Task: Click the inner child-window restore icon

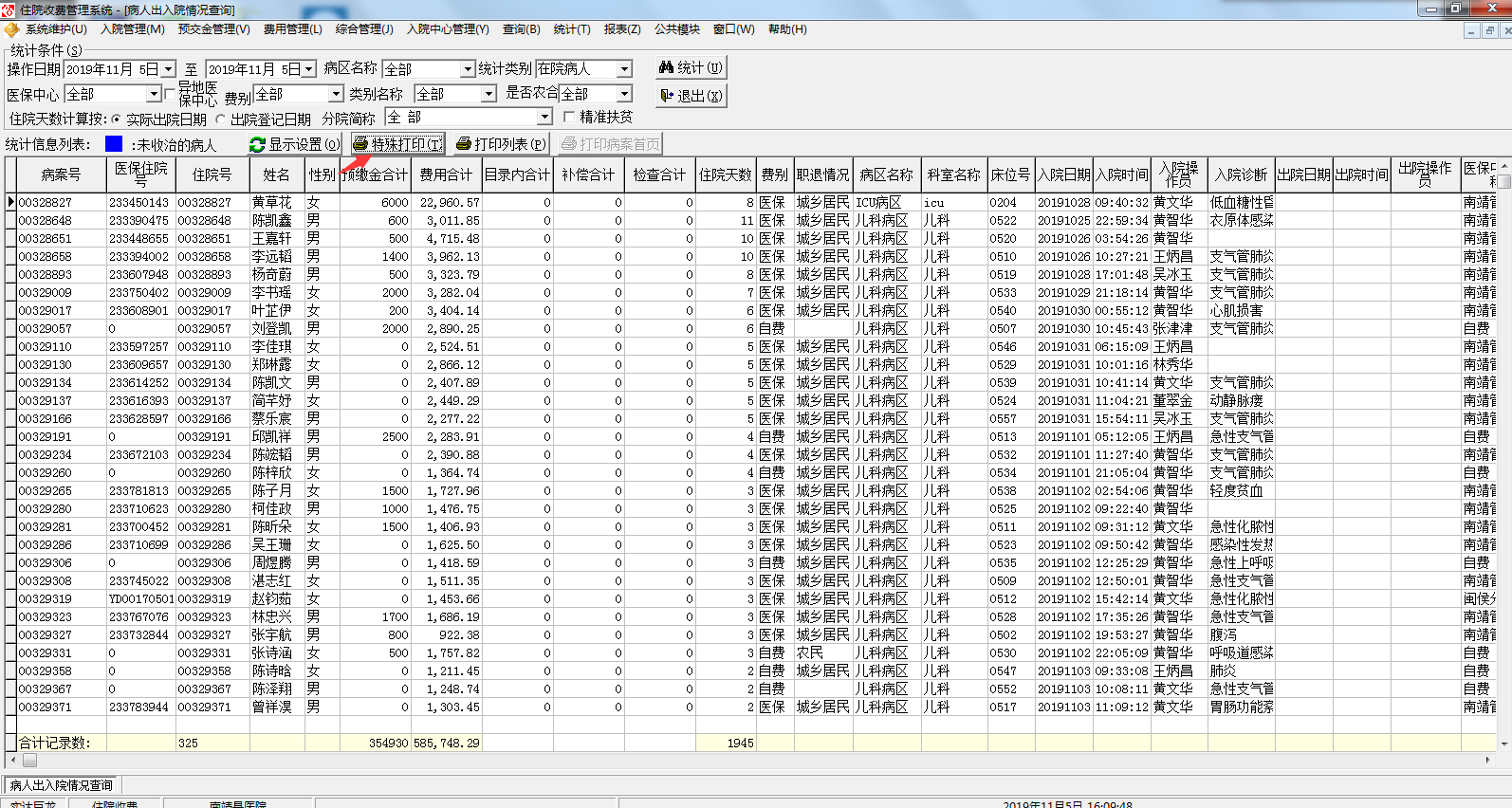Action: click(1489, 30)
